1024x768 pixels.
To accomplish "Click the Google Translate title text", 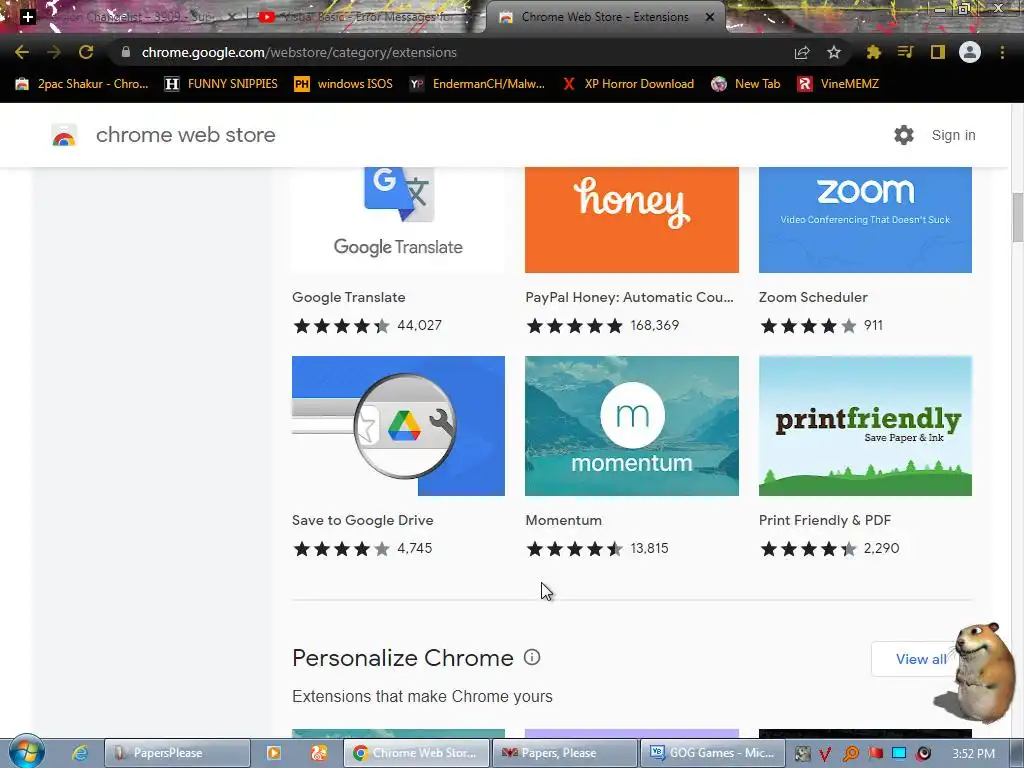I will [349, 297].
